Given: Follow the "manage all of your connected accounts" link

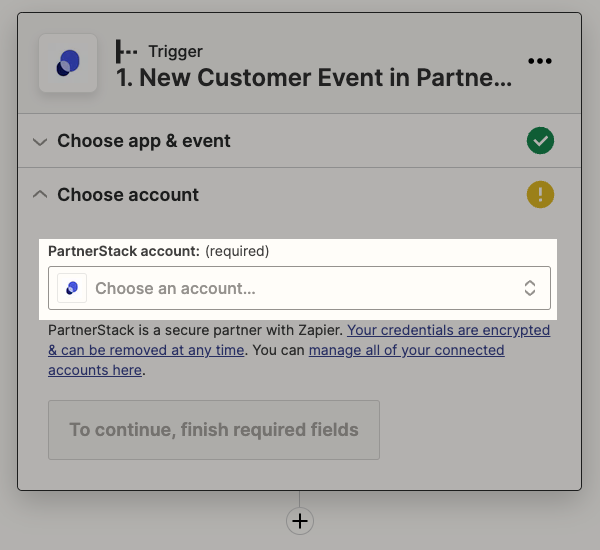Looking at the screenshot, I should click(x=406, y=351).
